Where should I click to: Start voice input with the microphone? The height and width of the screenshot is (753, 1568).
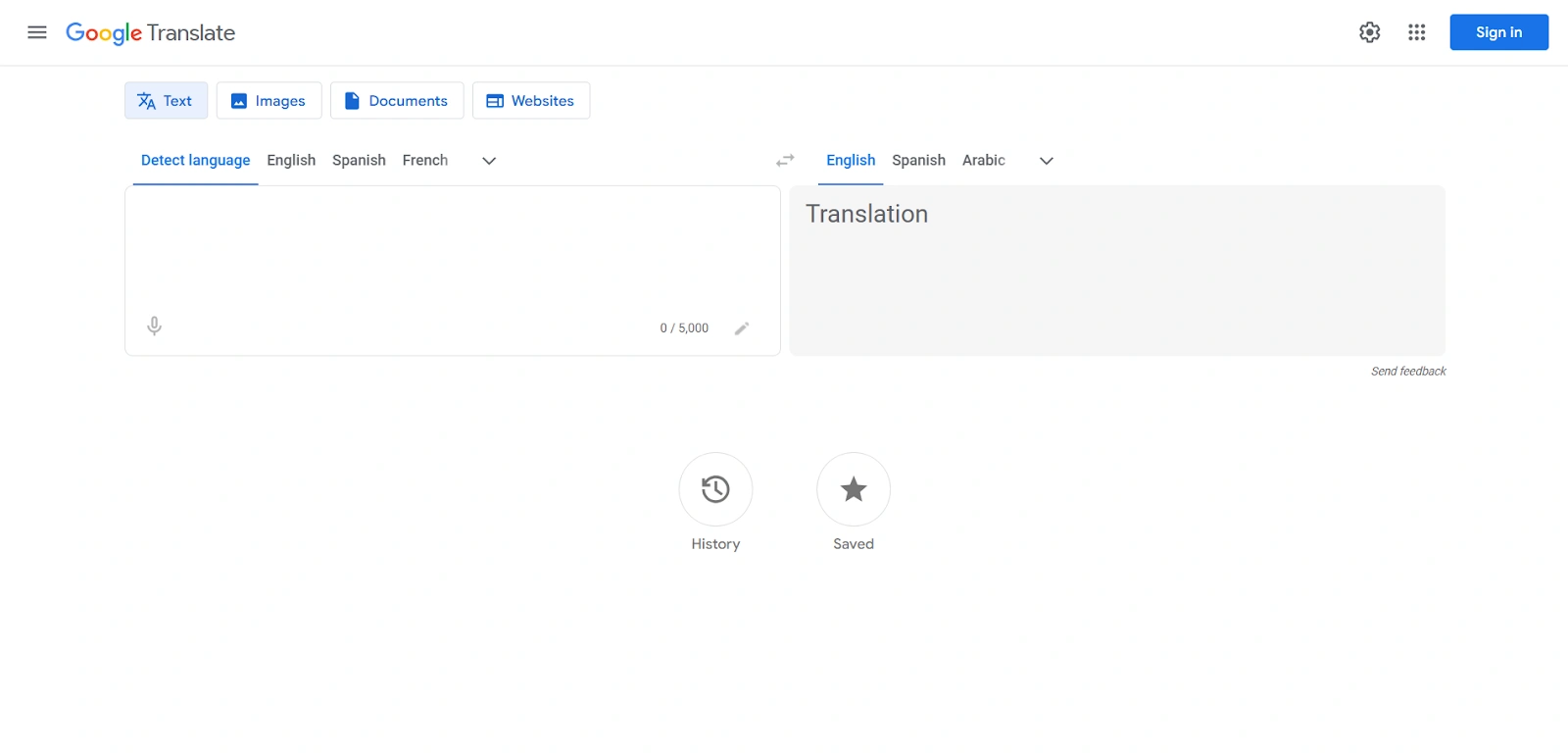(154, 326)
